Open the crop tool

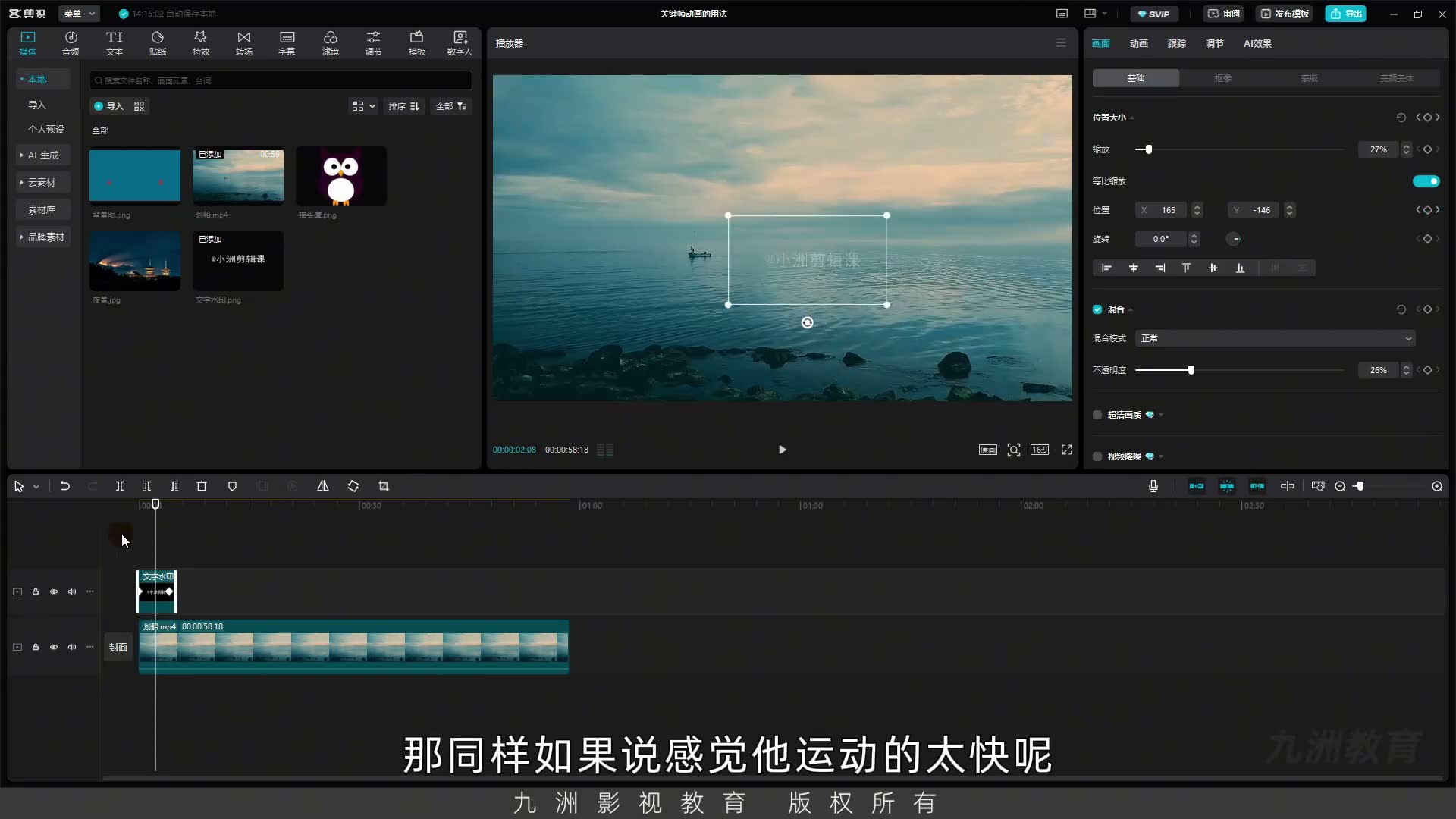pos(384,486)
